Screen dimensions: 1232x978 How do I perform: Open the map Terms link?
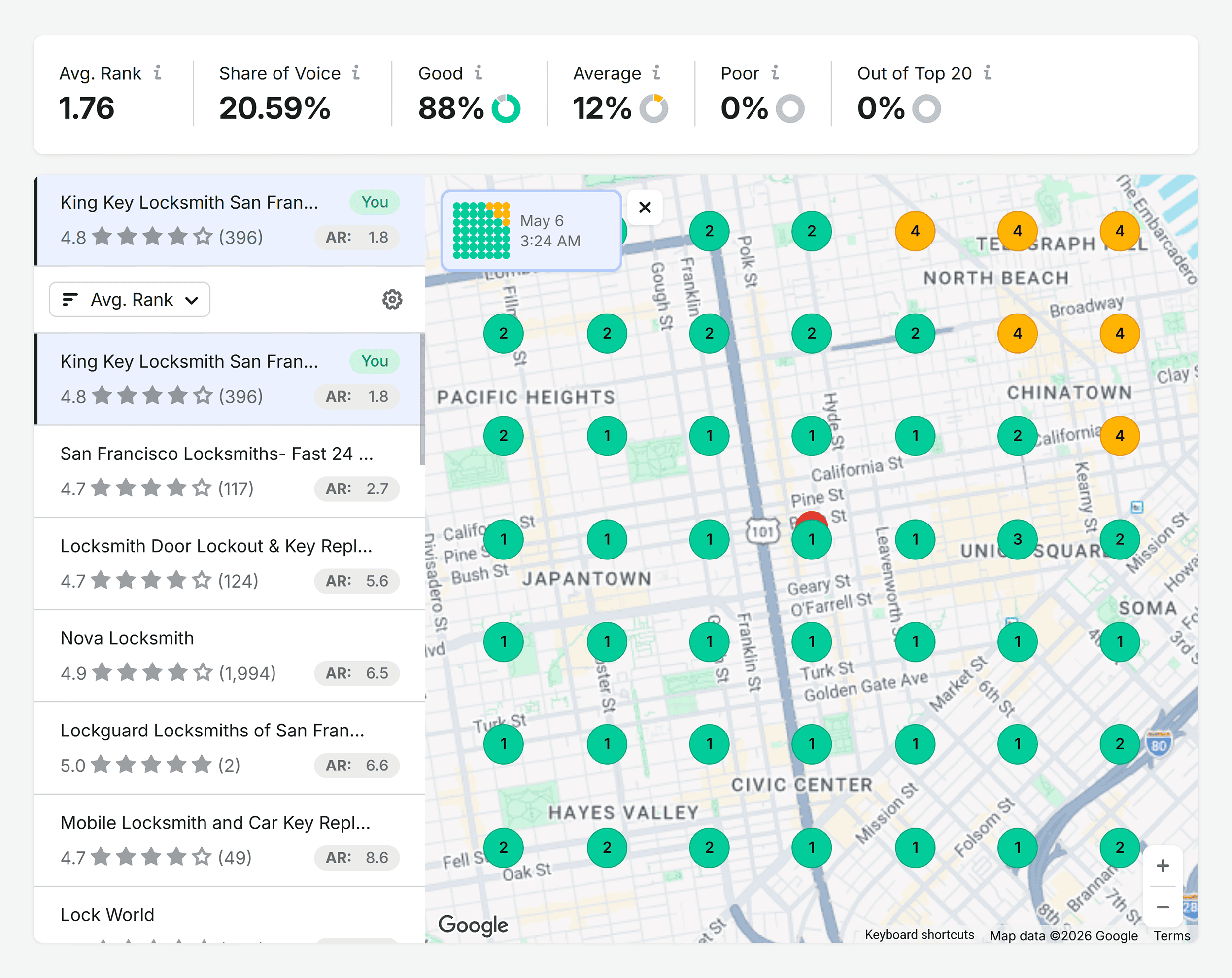[1171, 935]
